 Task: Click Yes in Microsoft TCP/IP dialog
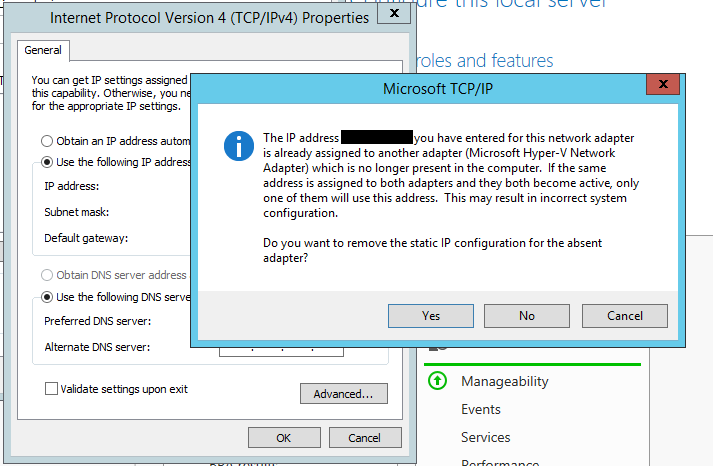click(x=431, y=316)
